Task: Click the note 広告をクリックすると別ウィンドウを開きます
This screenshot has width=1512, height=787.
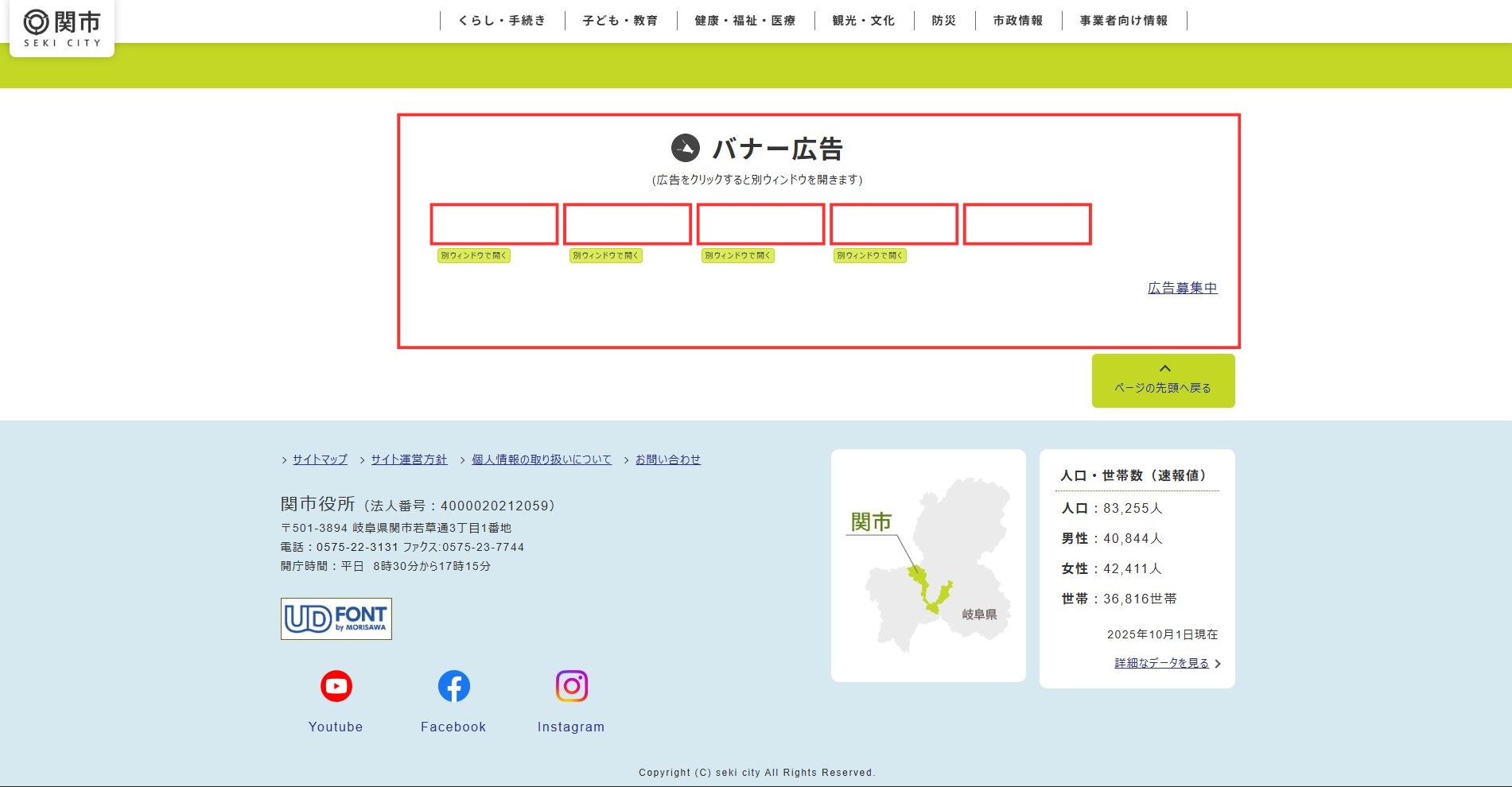Action: [757, 180]
